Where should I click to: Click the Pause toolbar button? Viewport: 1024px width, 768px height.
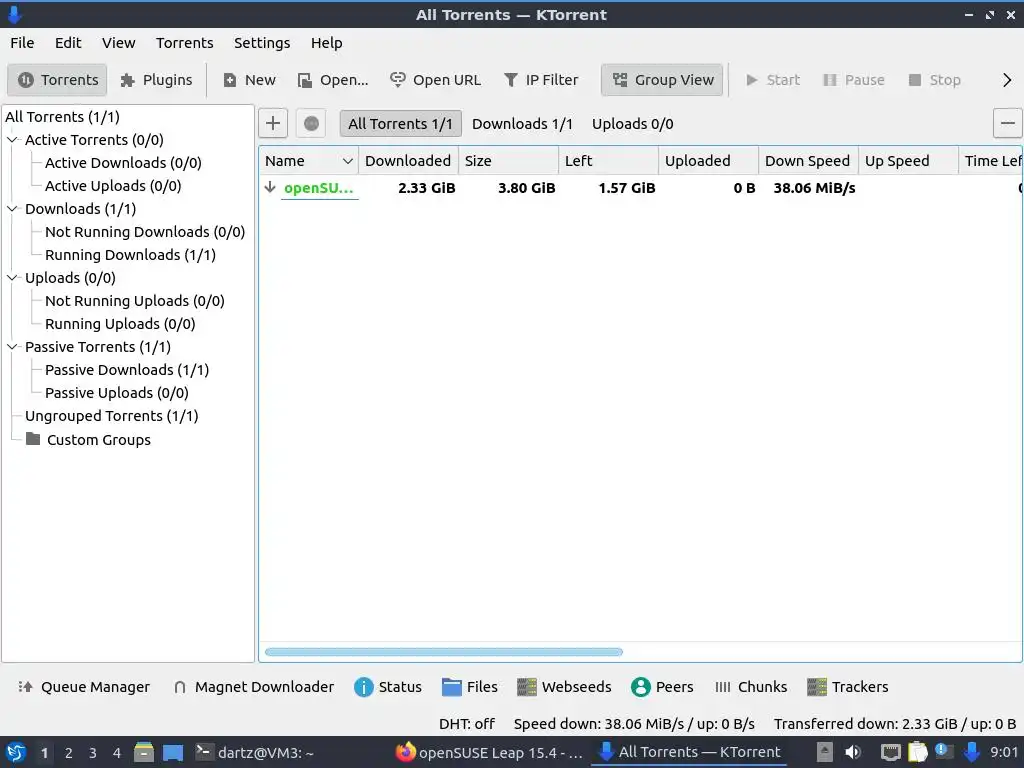coord(854,80)
